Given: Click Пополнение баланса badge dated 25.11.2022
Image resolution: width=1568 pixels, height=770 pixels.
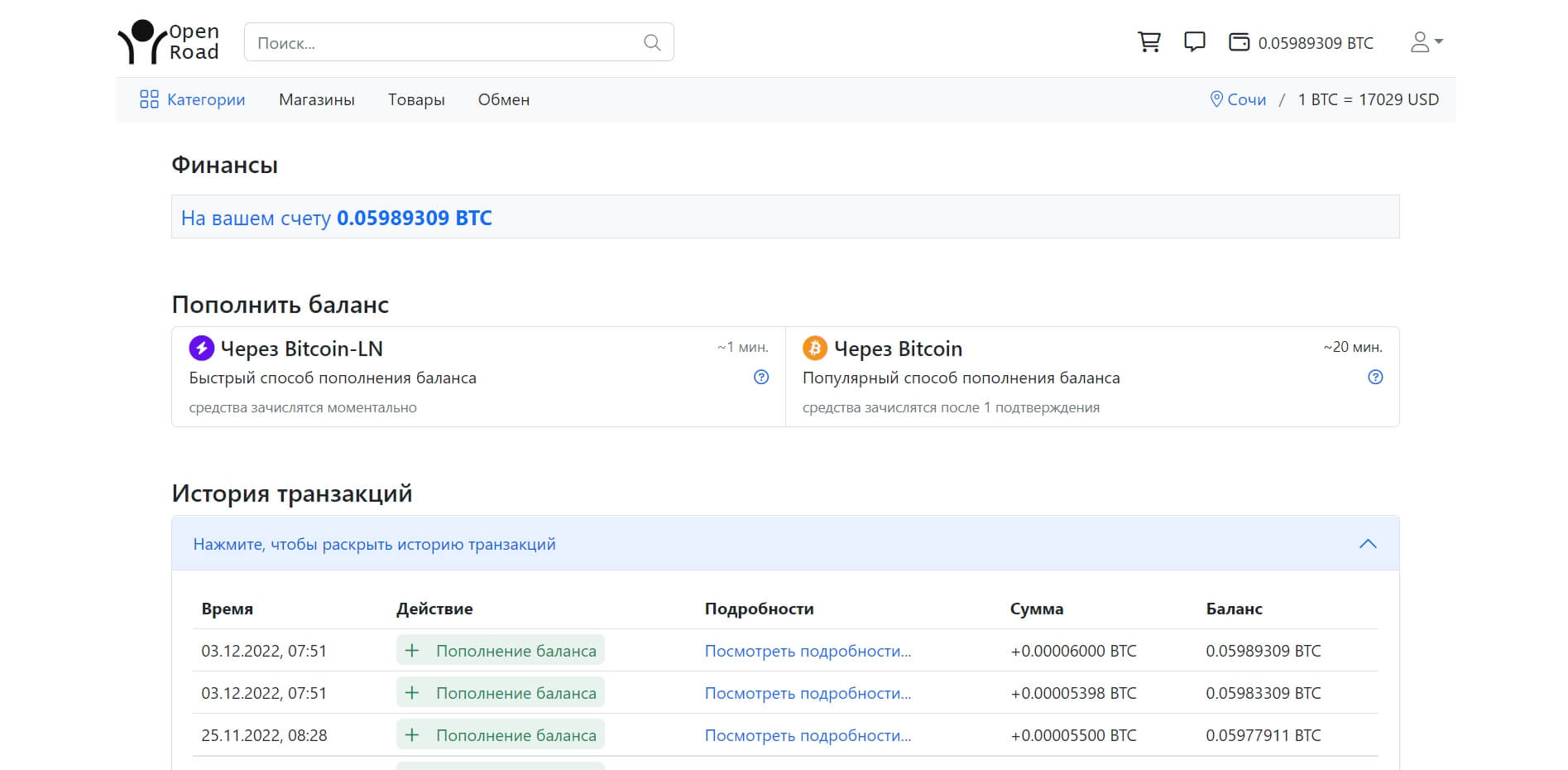Looking at the screenshot, I should click(501, 734).
